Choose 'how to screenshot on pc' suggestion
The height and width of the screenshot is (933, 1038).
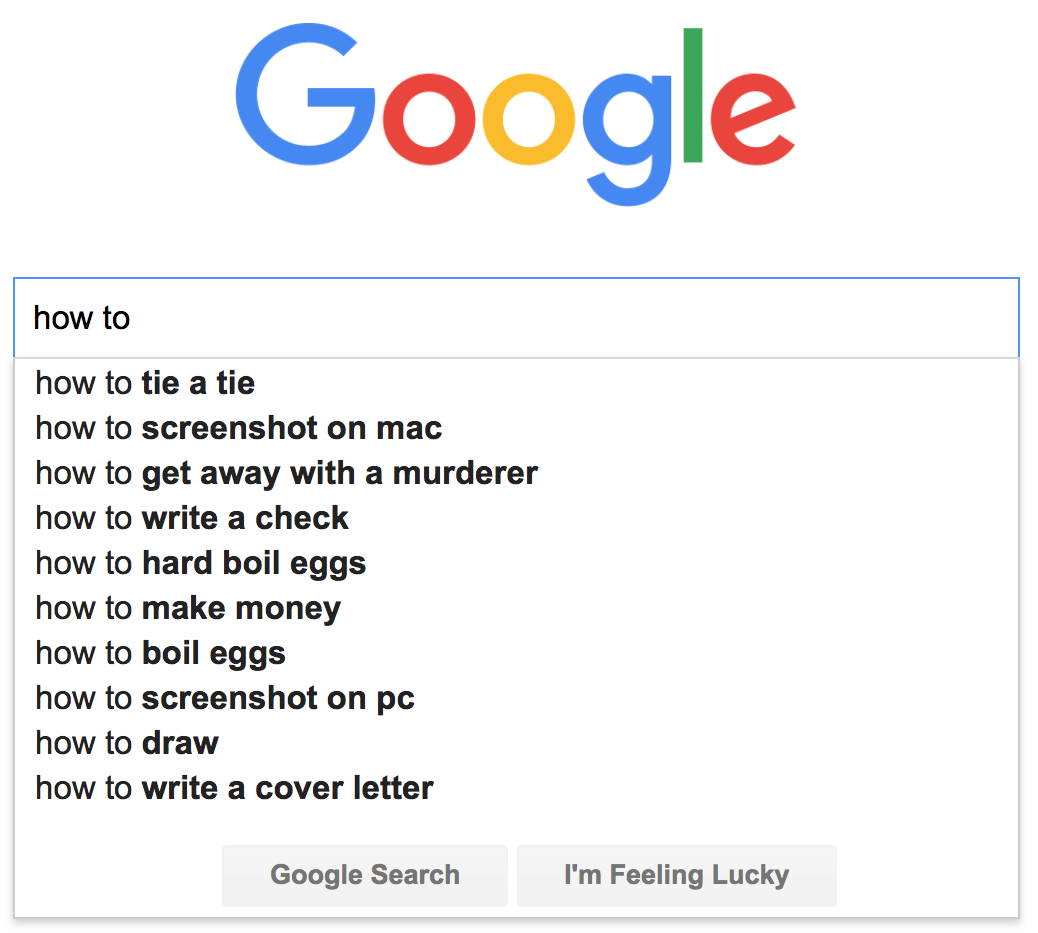tap(224, 698)
